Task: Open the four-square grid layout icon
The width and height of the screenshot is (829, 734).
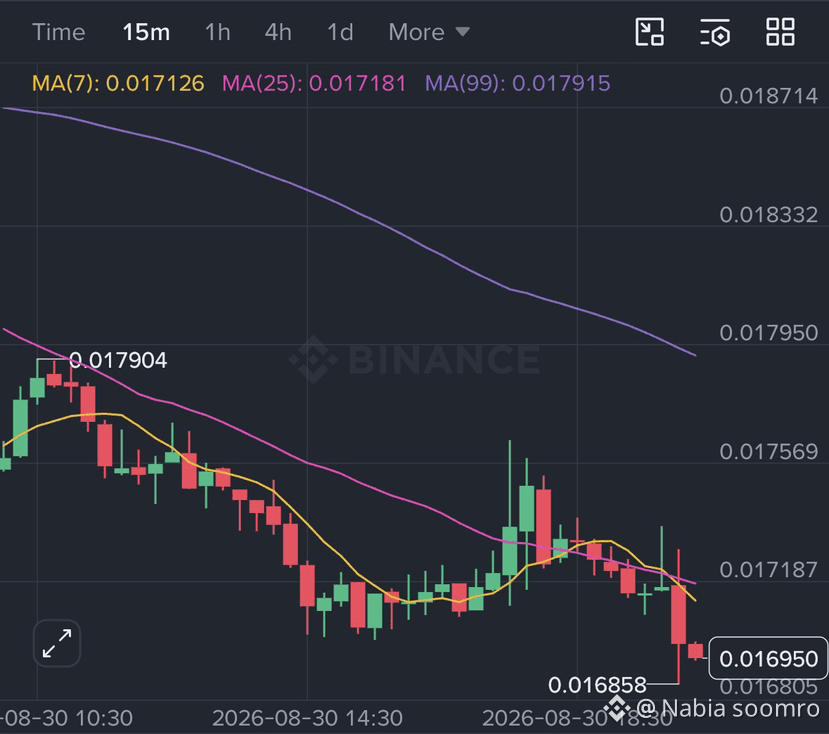Action: pos(780,32)
